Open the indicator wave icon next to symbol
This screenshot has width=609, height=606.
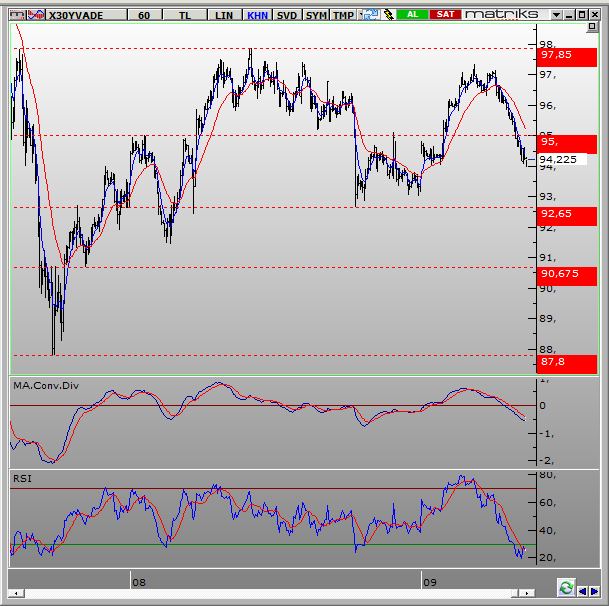click(36, 15)
